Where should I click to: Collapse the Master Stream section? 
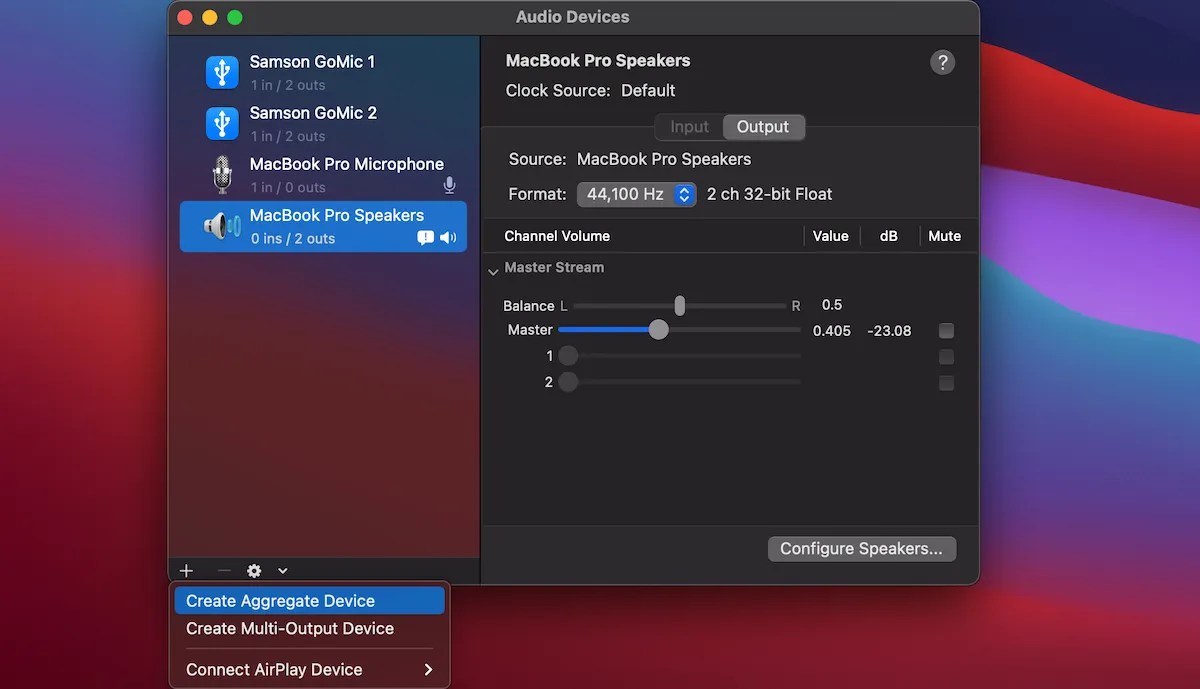coord(492,271)
